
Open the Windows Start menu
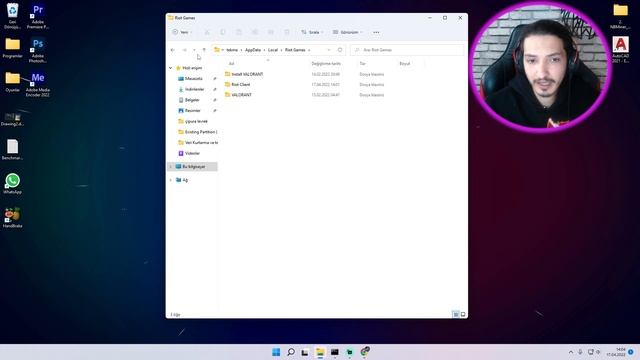276,352
